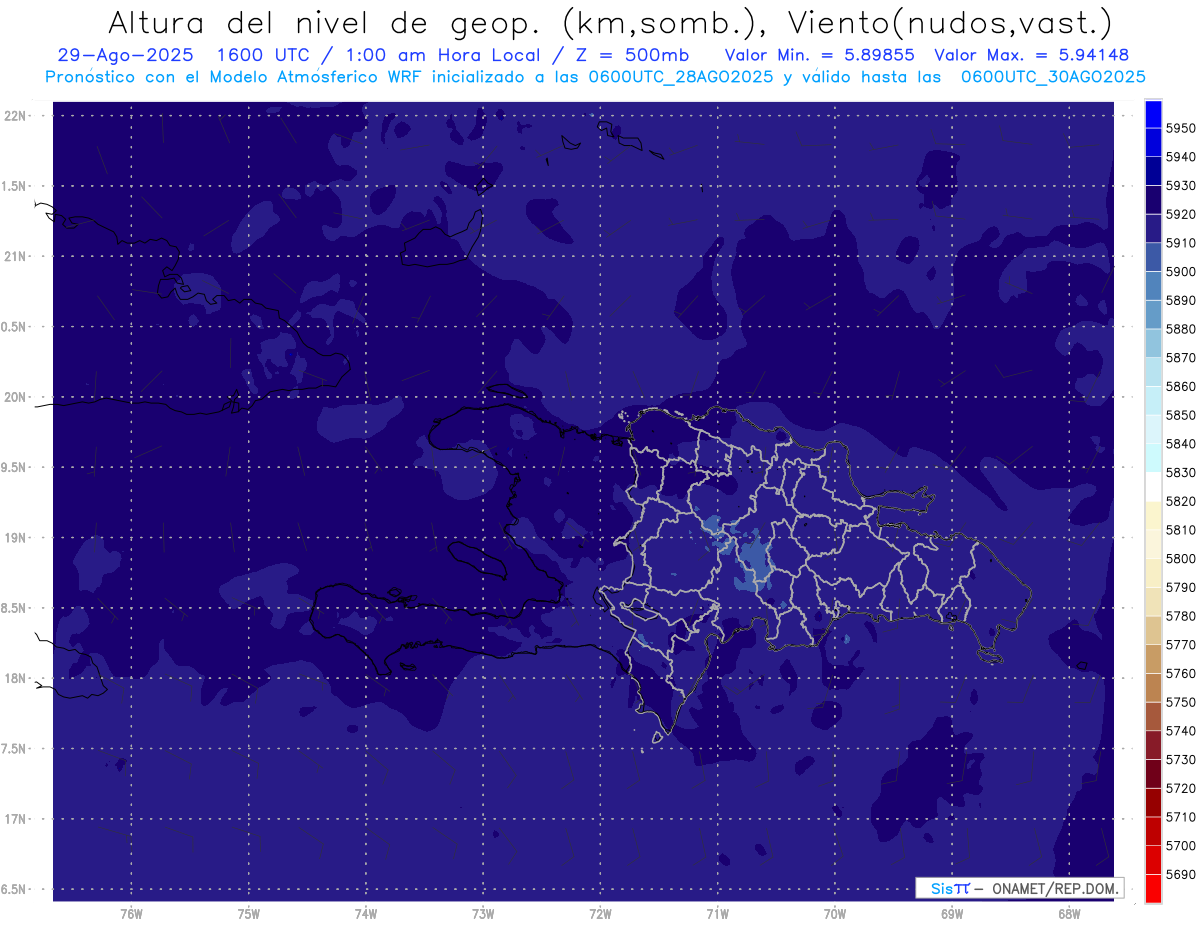Click 'Valor Max. = 5.94148' text

[1031, 55]
